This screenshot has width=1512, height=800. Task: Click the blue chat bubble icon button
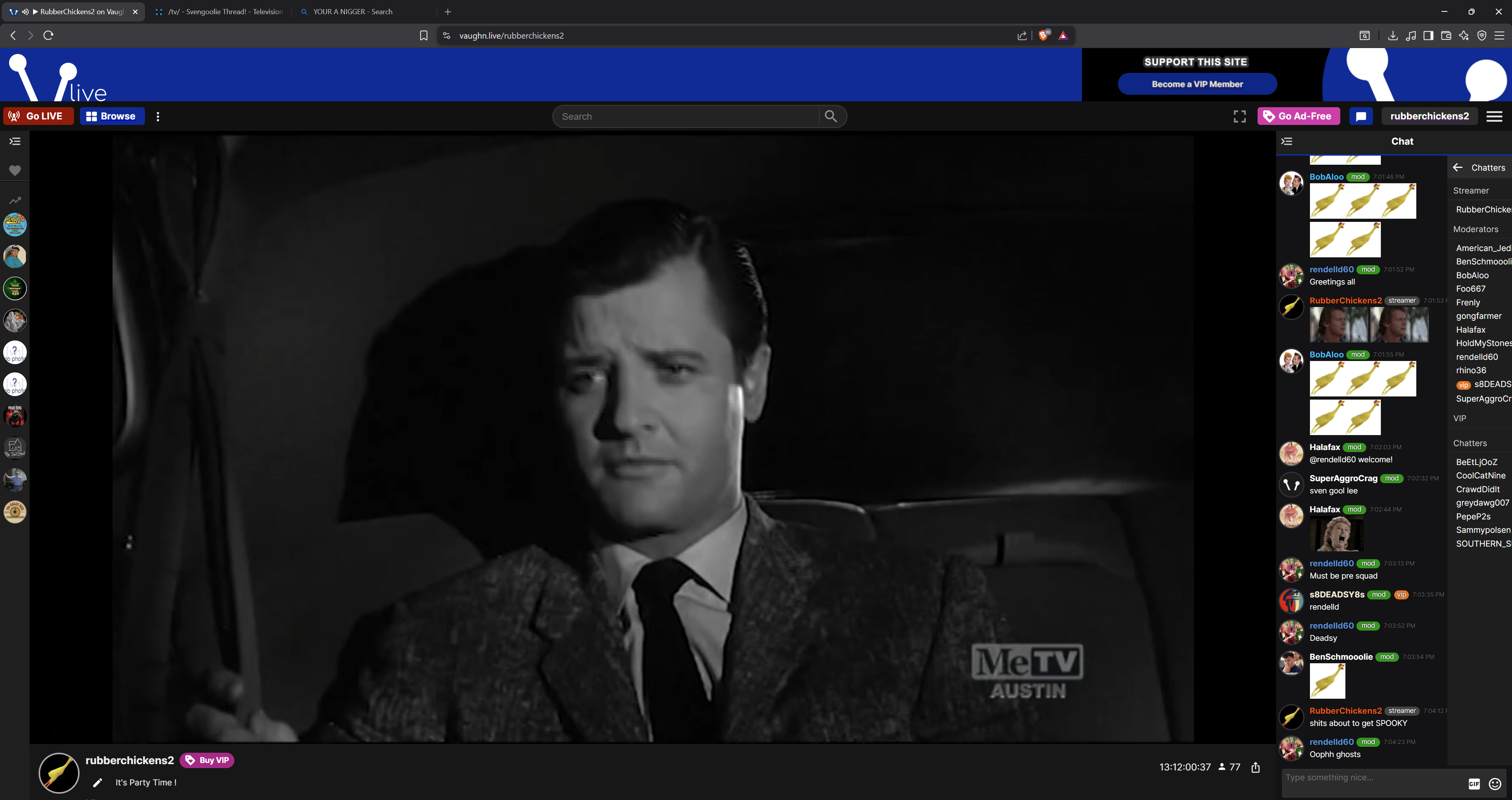coord(1361,116)
